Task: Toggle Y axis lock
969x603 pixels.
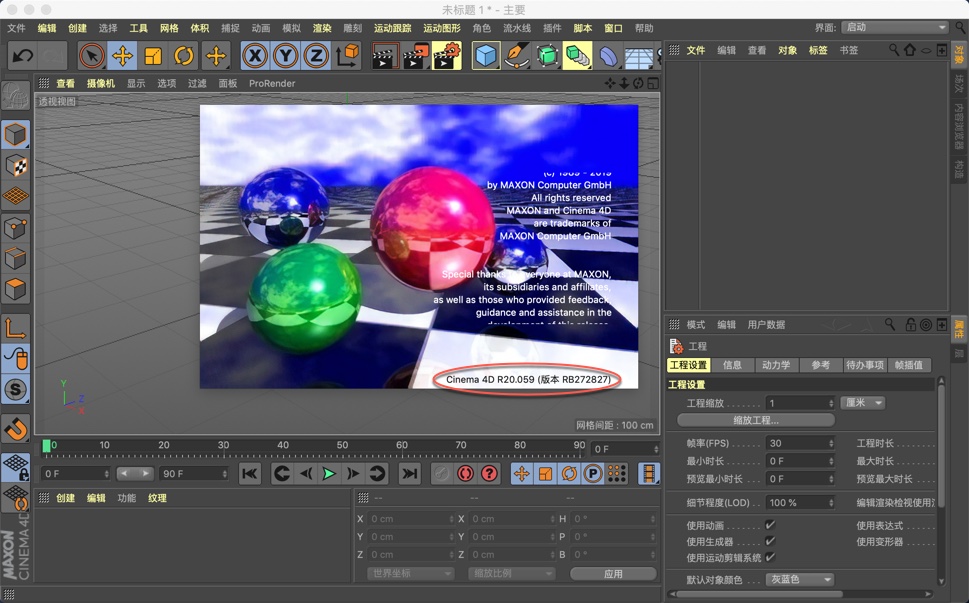Action: tap(286, 56)
